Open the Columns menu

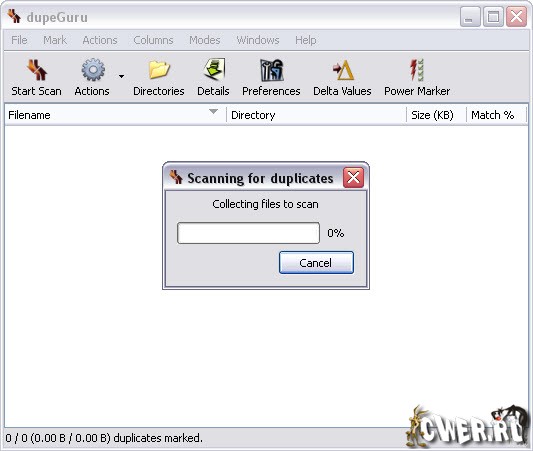(x=153, y=40)
